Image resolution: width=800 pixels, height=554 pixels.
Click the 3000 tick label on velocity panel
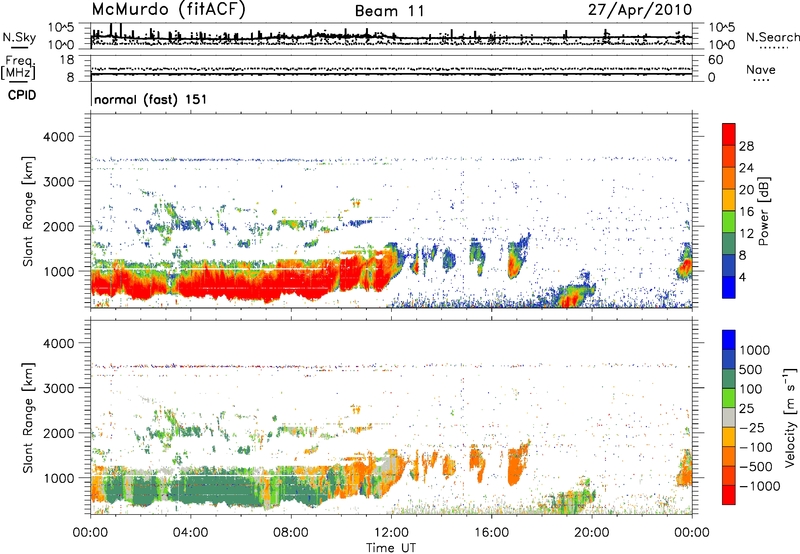pos(58,388)
